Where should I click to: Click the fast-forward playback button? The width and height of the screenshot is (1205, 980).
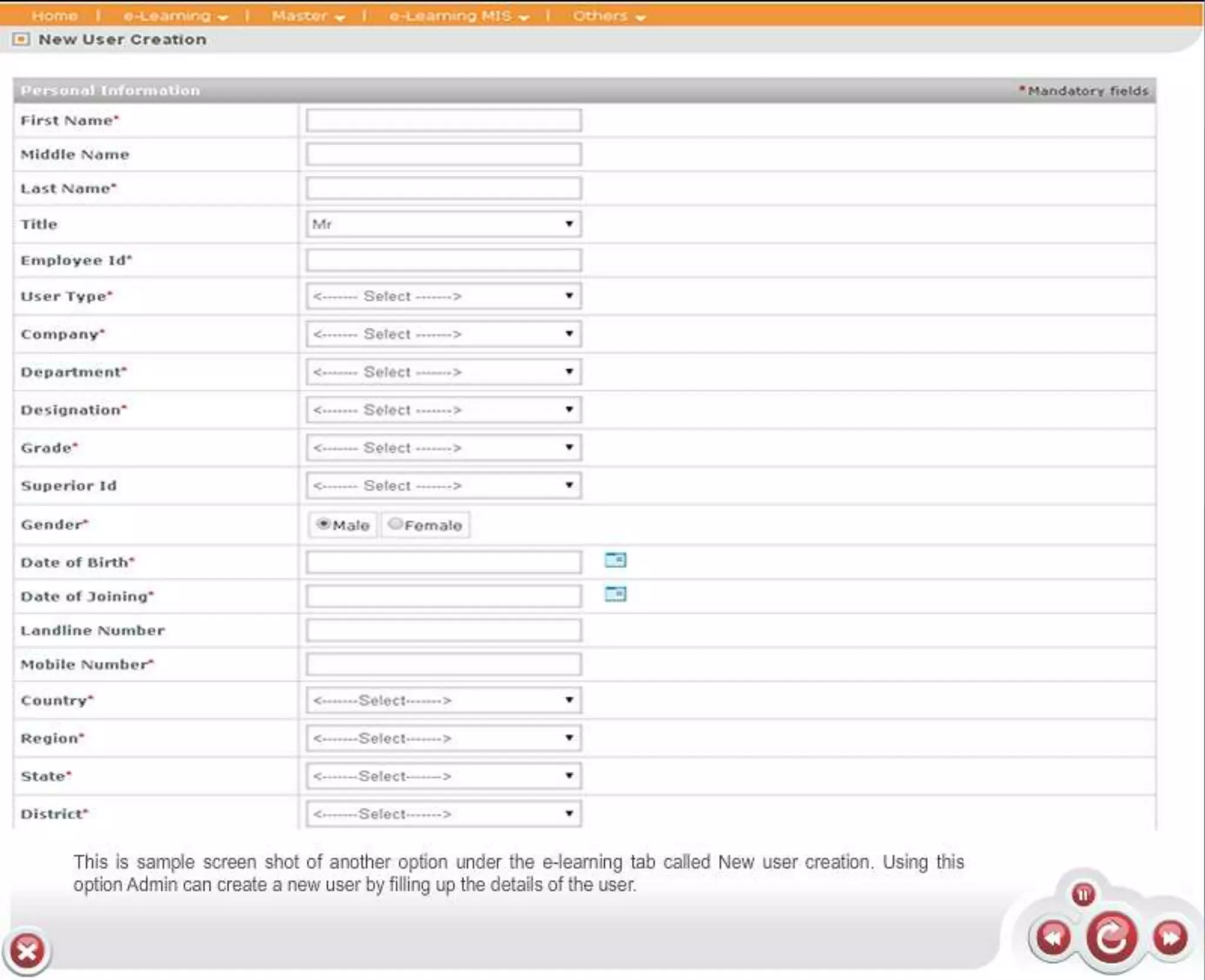pyautogui.click(x=1170, y=937)
